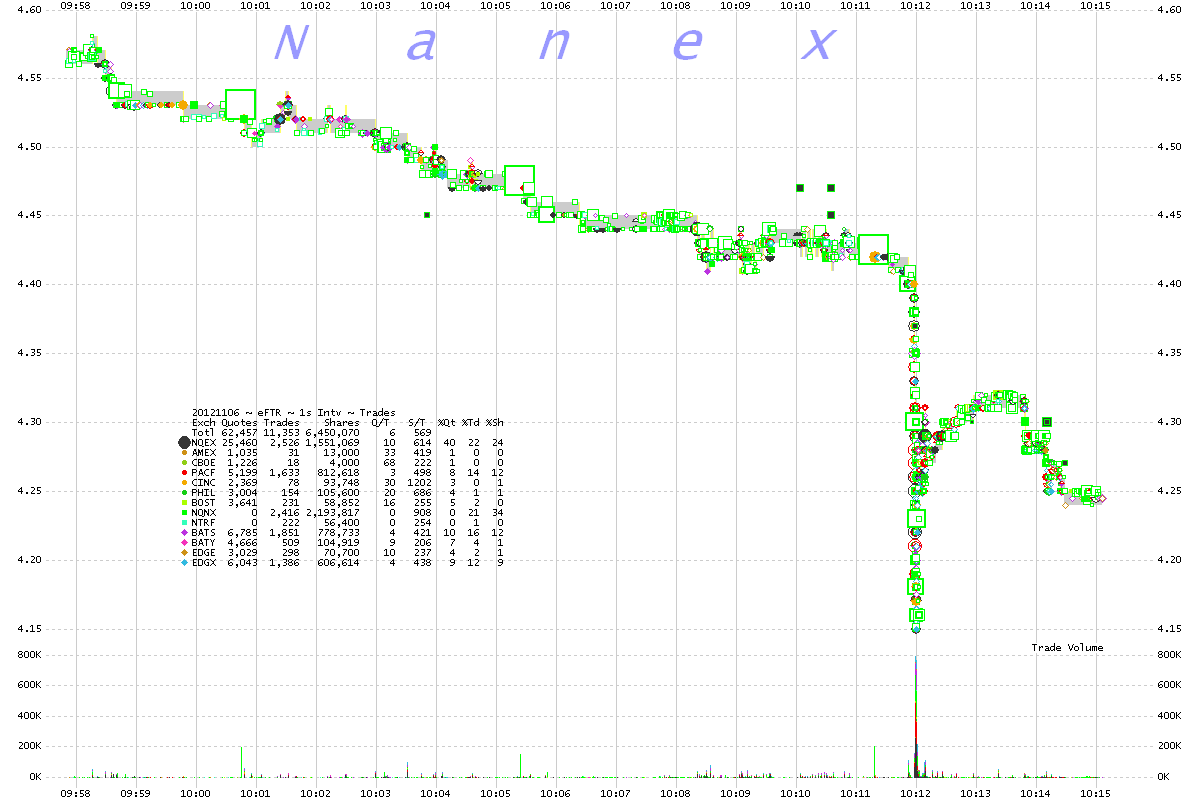
Task: Pick the teal NTRF legend square
Action: point(184,522)
